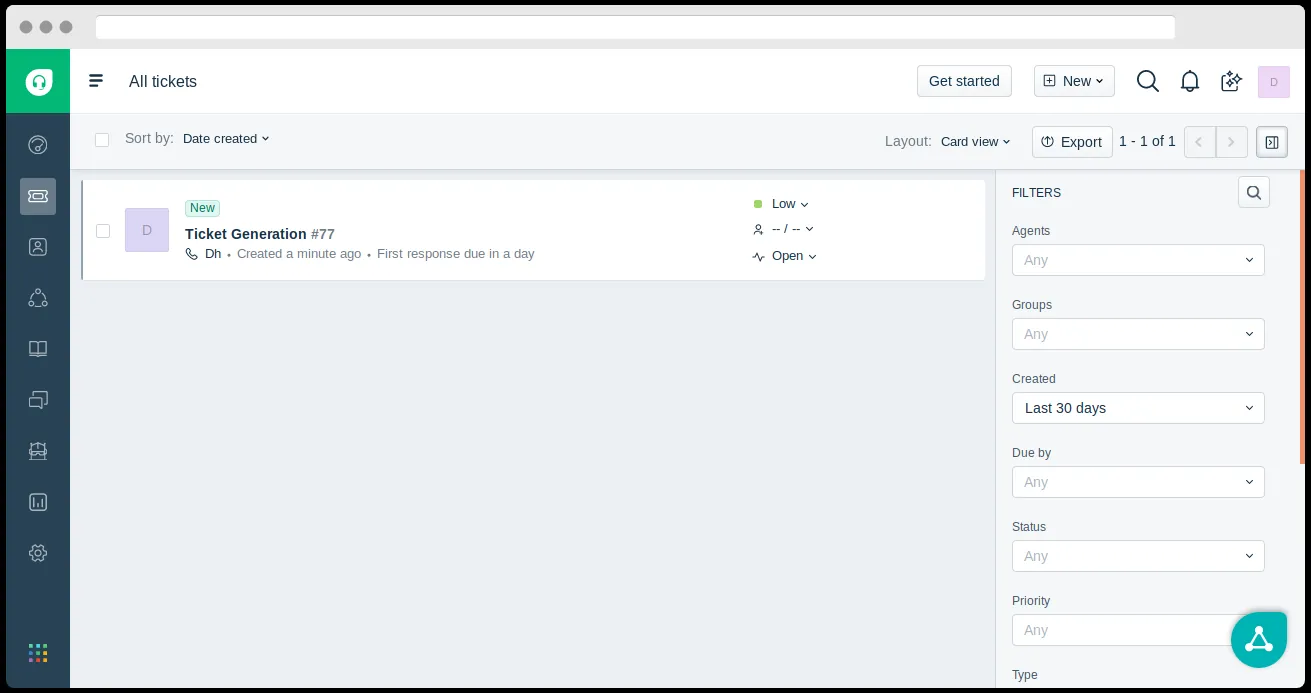Open the Solutions book icon in sidebar
The height and width of the screenshot is (693, 1311).
pos(38,349)
